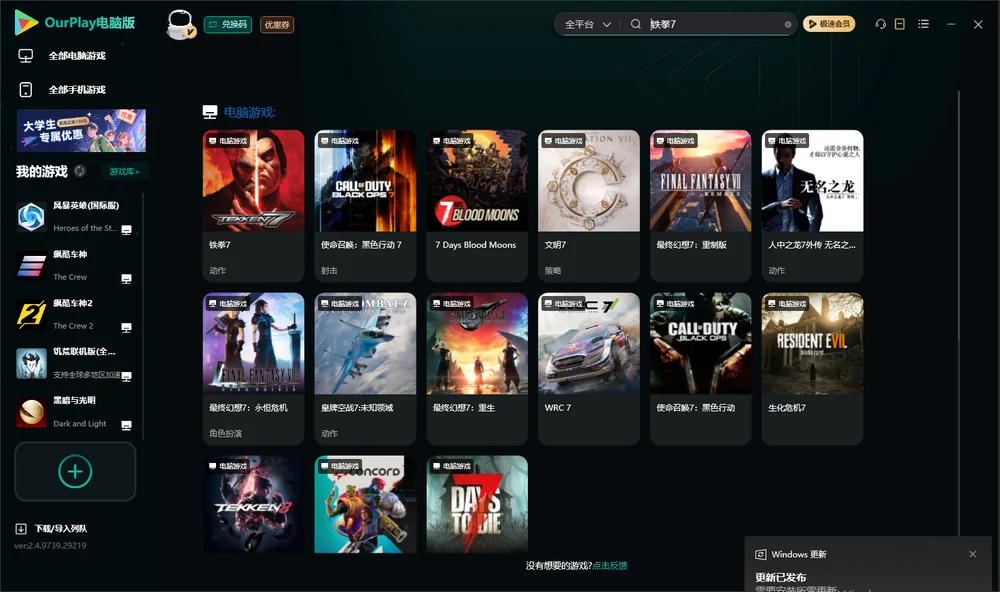Viewport: 1000px width, 592px height.
Task: Open 饥荒联机版 game icon
Action: (x=31, y=364)
